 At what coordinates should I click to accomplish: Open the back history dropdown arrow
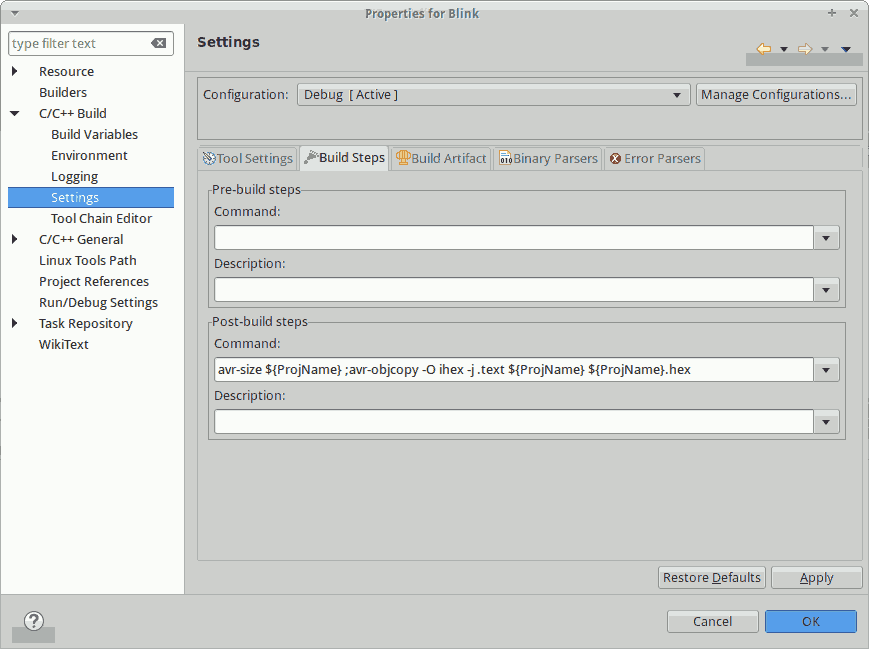pyautogui.click(x=784, y=49)
